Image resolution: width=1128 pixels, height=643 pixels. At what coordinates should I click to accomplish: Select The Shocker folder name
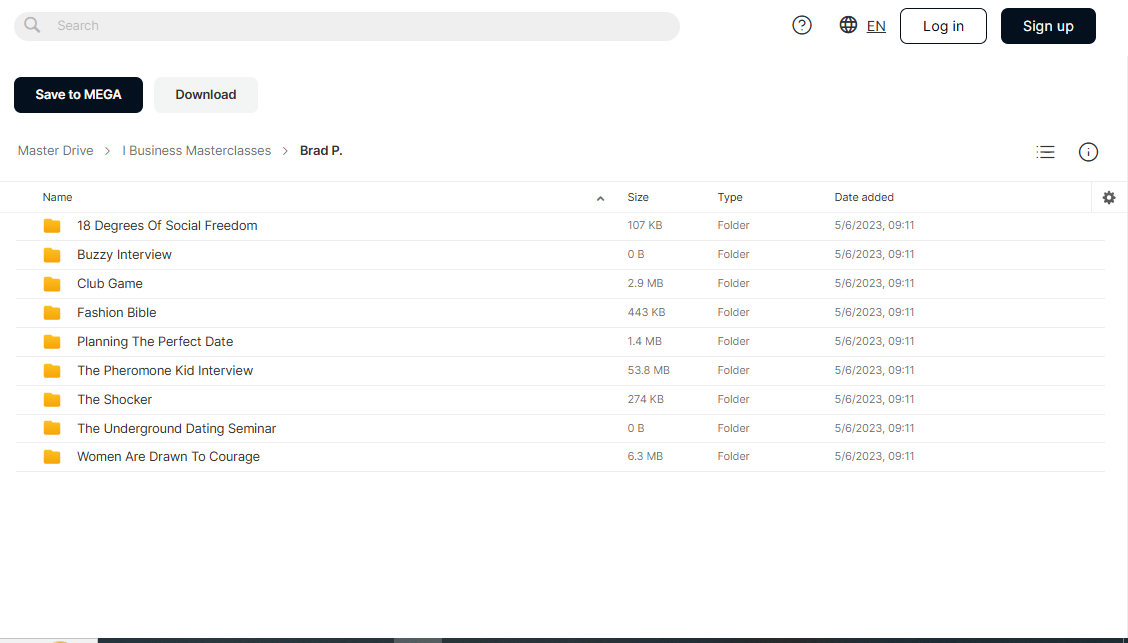click(114, 399)
